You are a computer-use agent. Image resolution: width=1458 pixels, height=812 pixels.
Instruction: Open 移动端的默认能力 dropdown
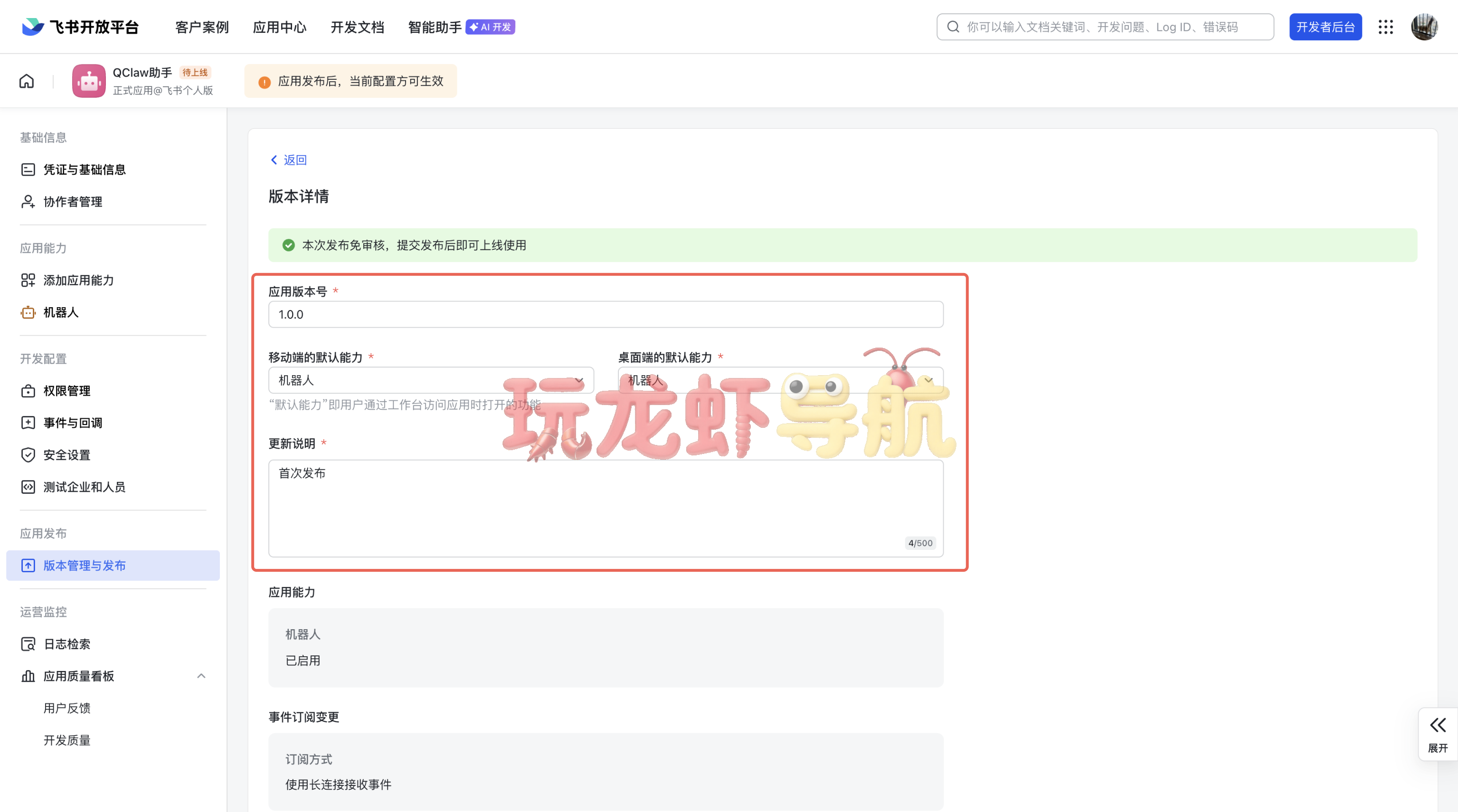coord(431,380)
